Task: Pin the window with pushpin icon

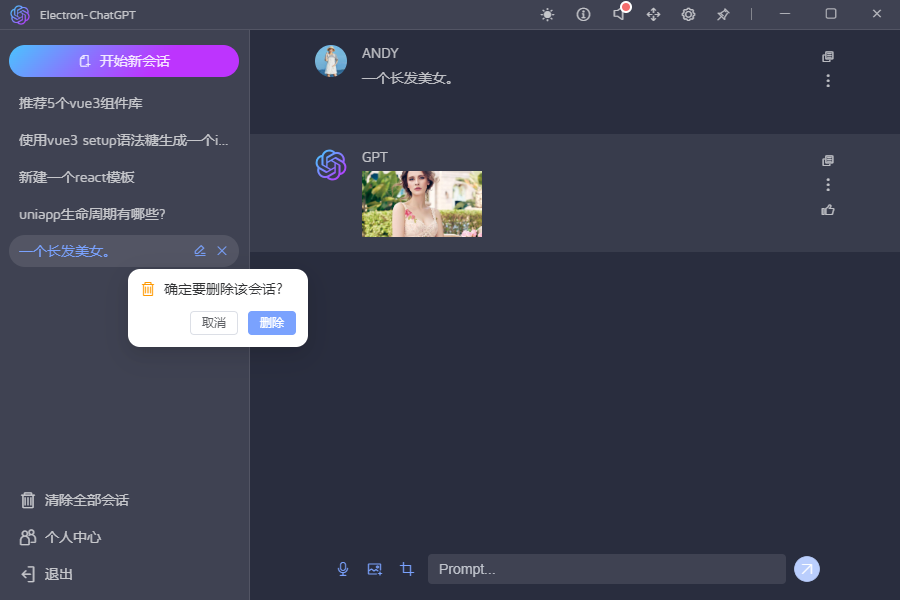Action: click(x=723, y=14)
